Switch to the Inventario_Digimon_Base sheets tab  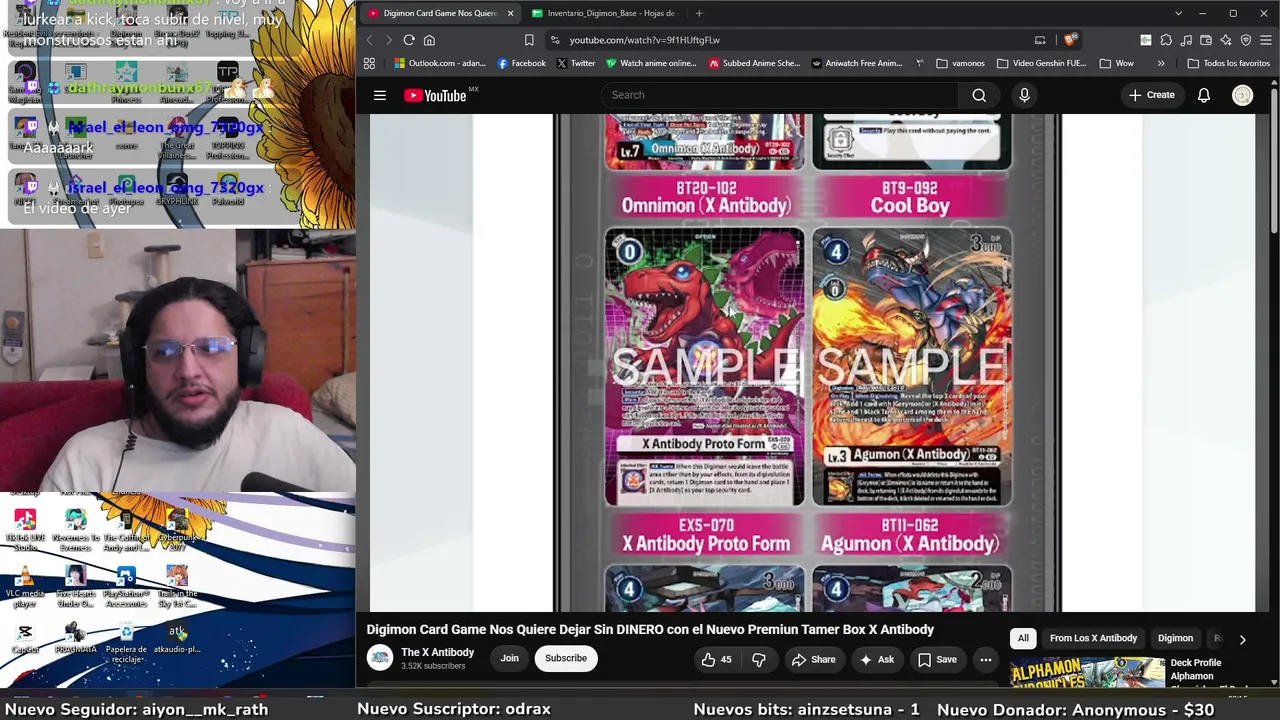pos(602,13)
